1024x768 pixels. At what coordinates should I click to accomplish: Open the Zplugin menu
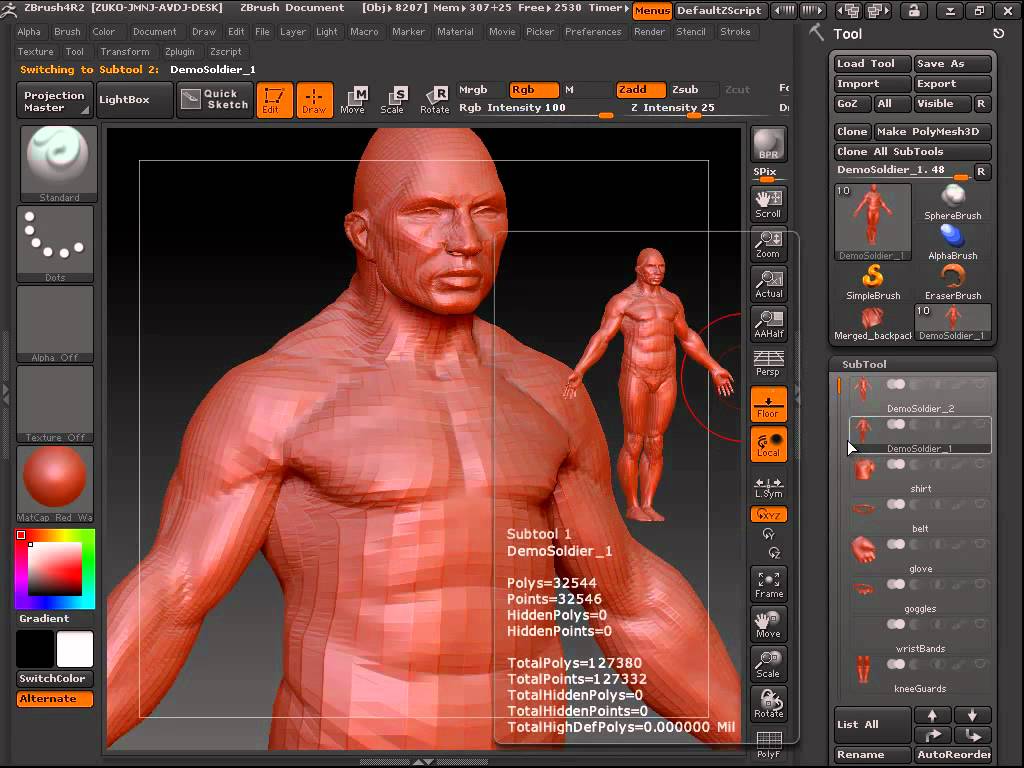180,52
